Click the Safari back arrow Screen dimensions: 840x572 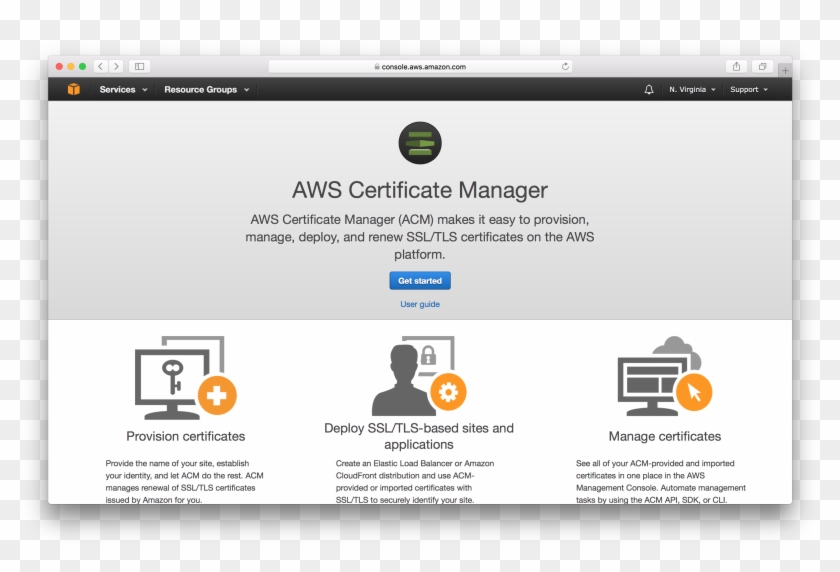tap(100, 66)
